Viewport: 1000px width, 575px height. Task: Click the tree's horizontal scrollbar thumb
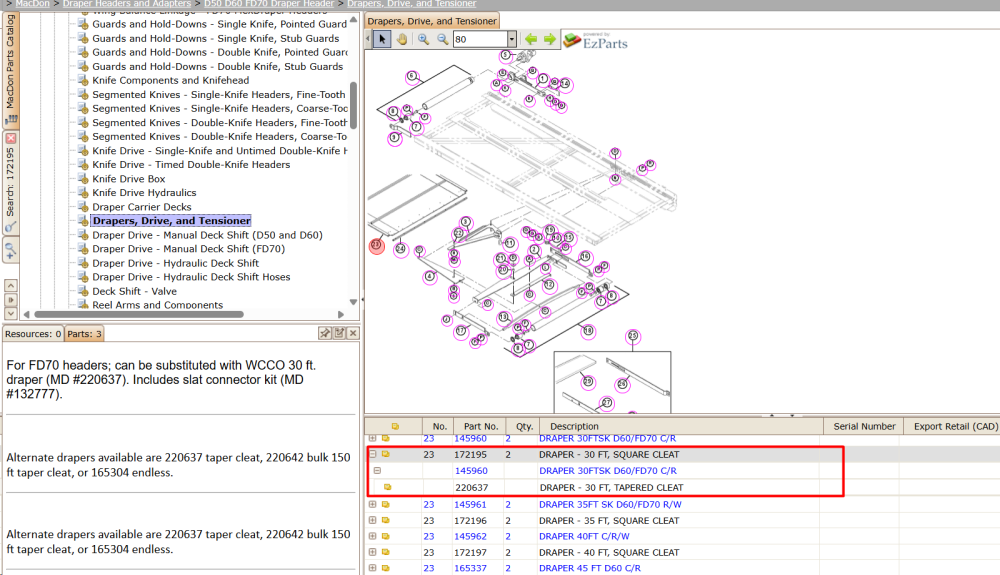(138, 314)
